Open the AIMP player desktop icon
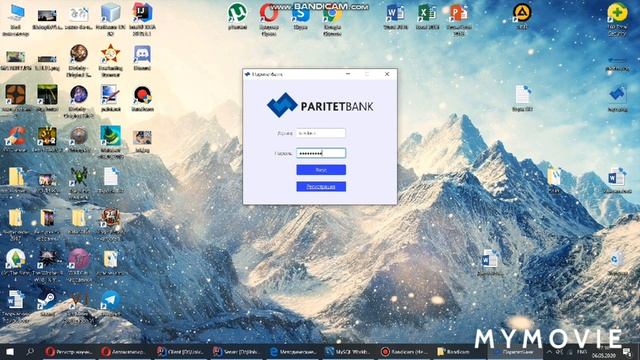Image resolution: width=640 pixels, height=360 pixels. 522,16
